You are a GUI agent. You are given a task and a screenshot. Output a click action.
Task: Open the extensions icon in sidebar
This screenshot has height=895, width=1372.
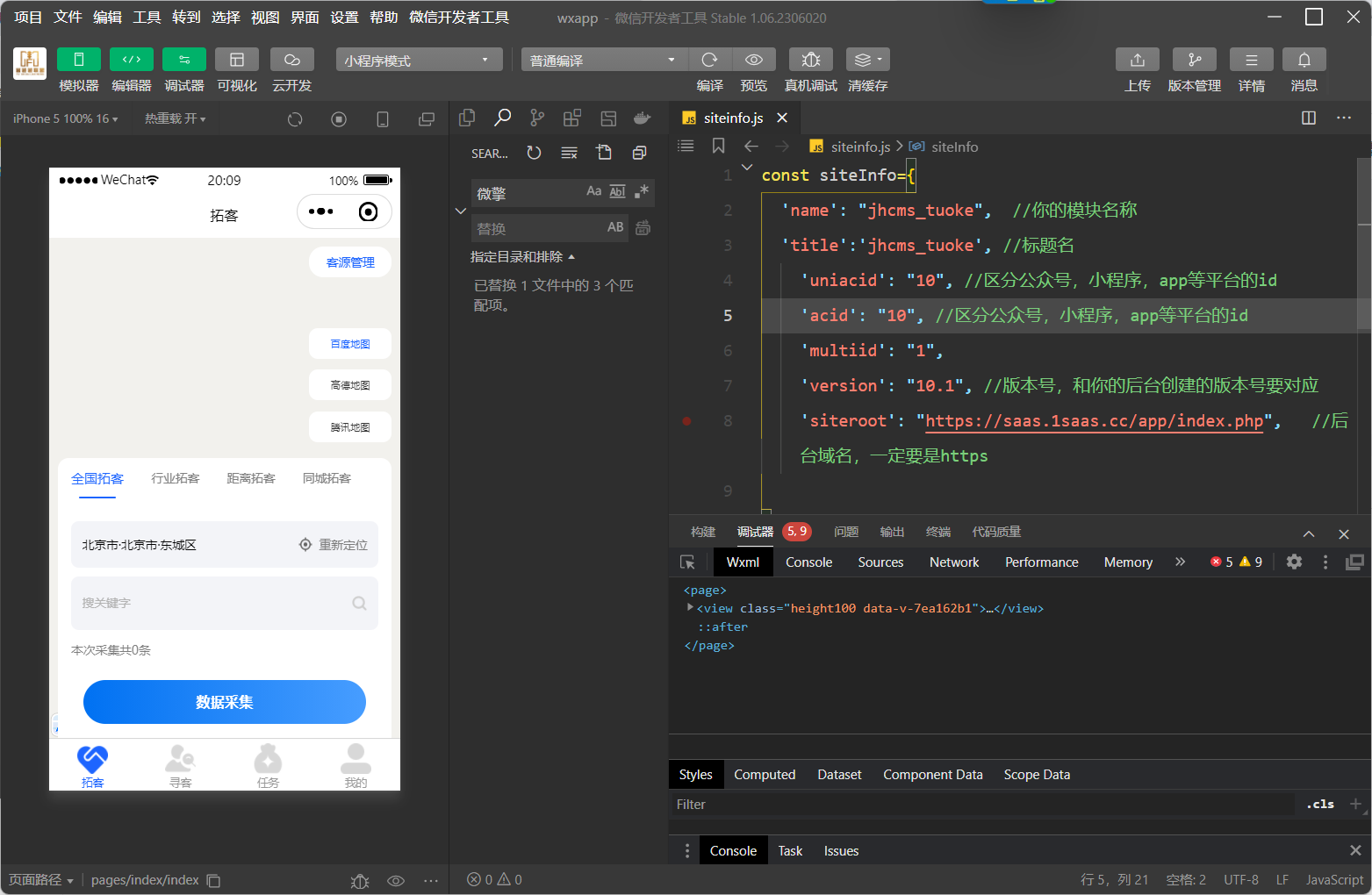572,118
